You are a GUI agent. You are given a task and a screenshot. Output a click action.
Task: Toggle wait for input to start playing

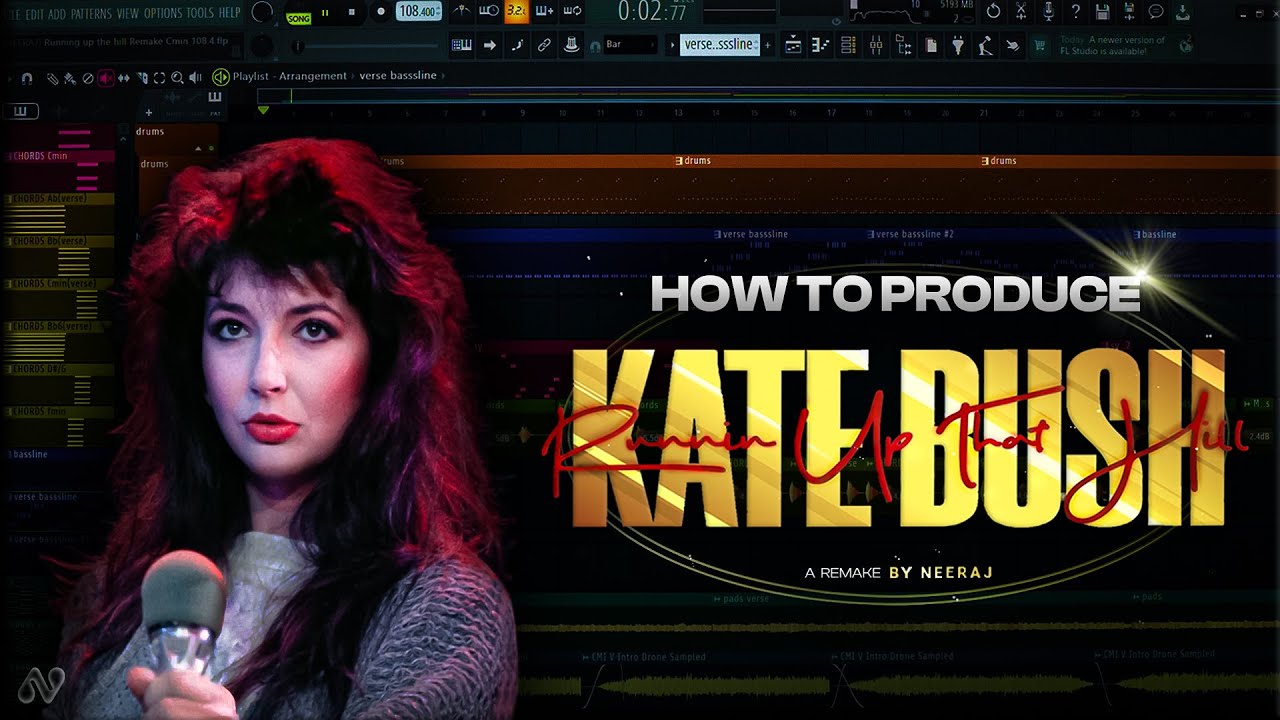pyautogui.click(x=489, y=11)
